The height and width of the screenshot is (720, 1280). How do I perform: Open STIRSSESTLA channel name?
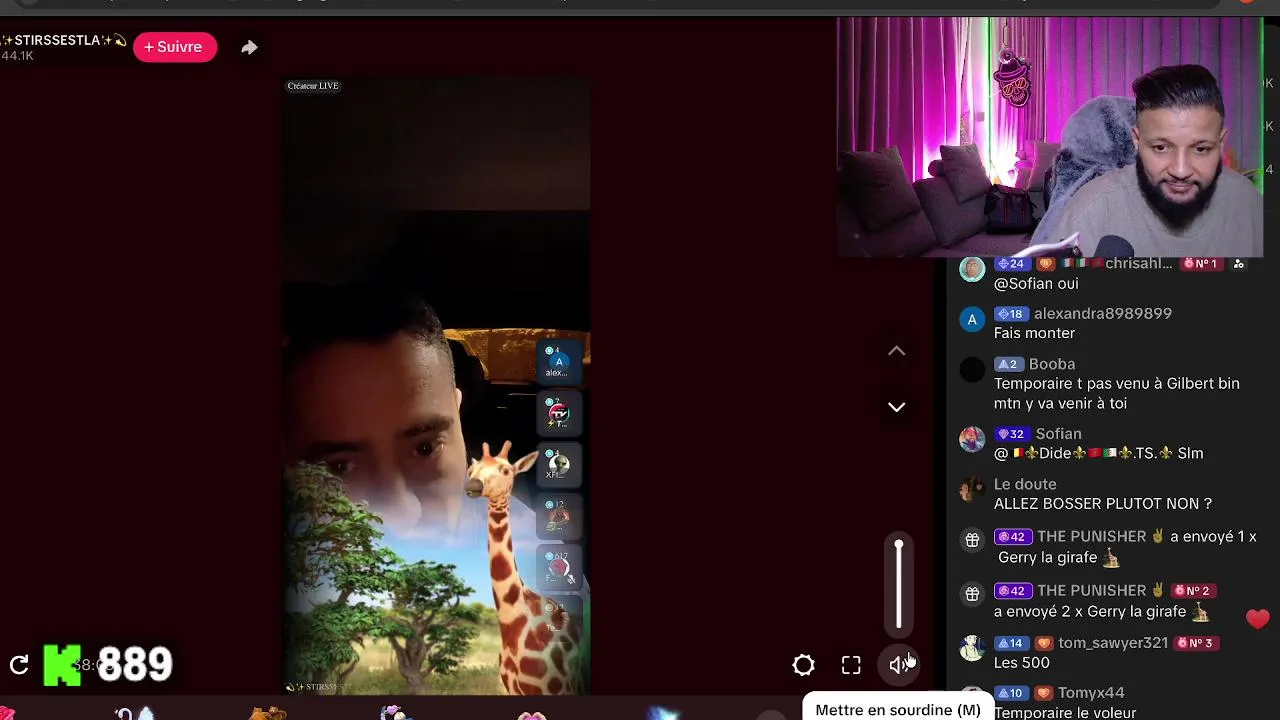(x=64, y=40)
